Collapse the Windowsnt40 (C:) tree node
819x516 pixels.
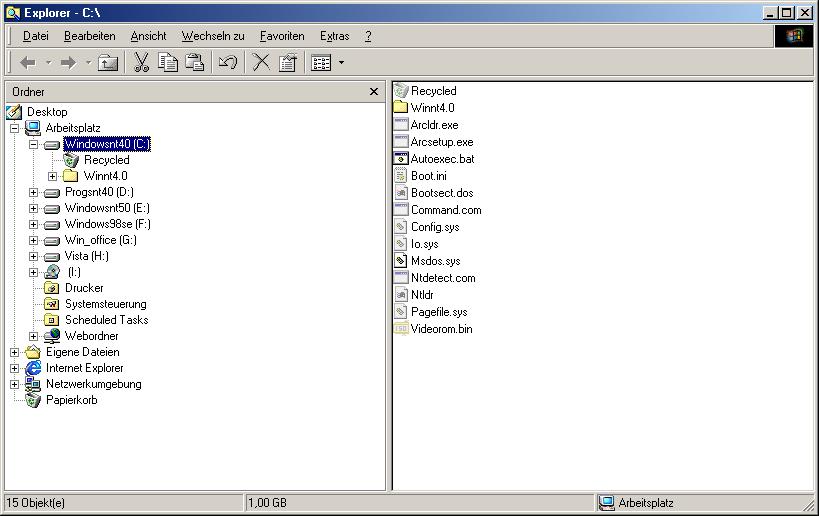pyautogui.click(x=33, y=144)
